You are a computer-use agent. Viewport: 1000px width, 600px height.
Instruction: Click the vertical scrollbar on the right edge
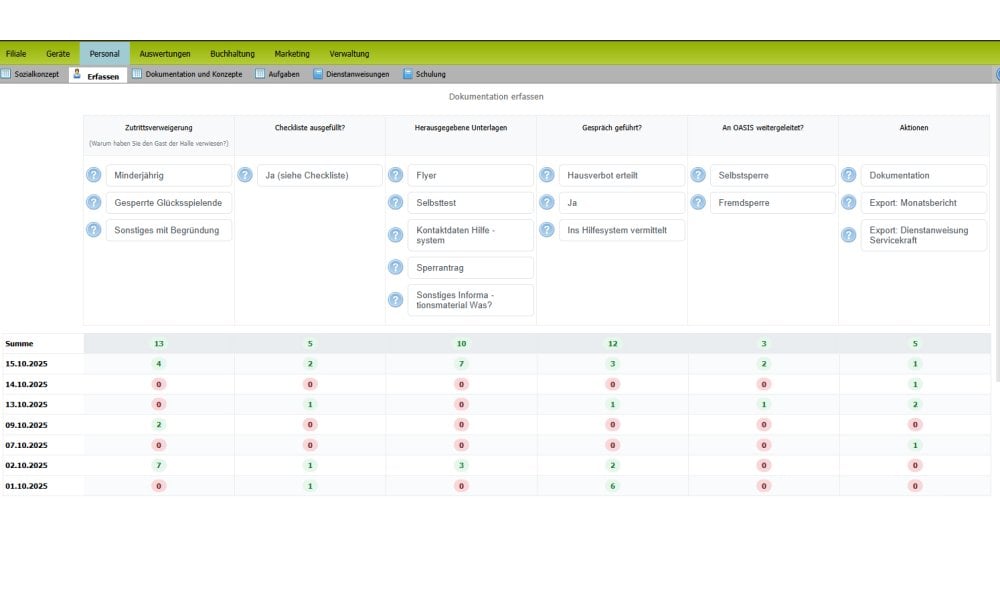997,233
